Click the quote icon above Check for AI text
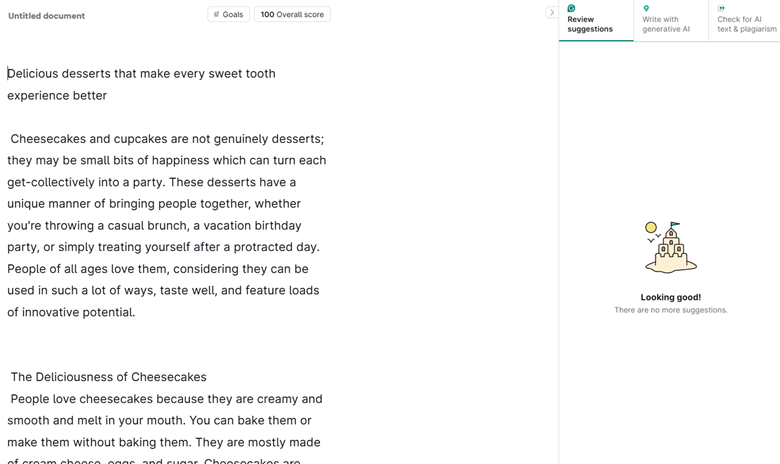 (721, 8)
